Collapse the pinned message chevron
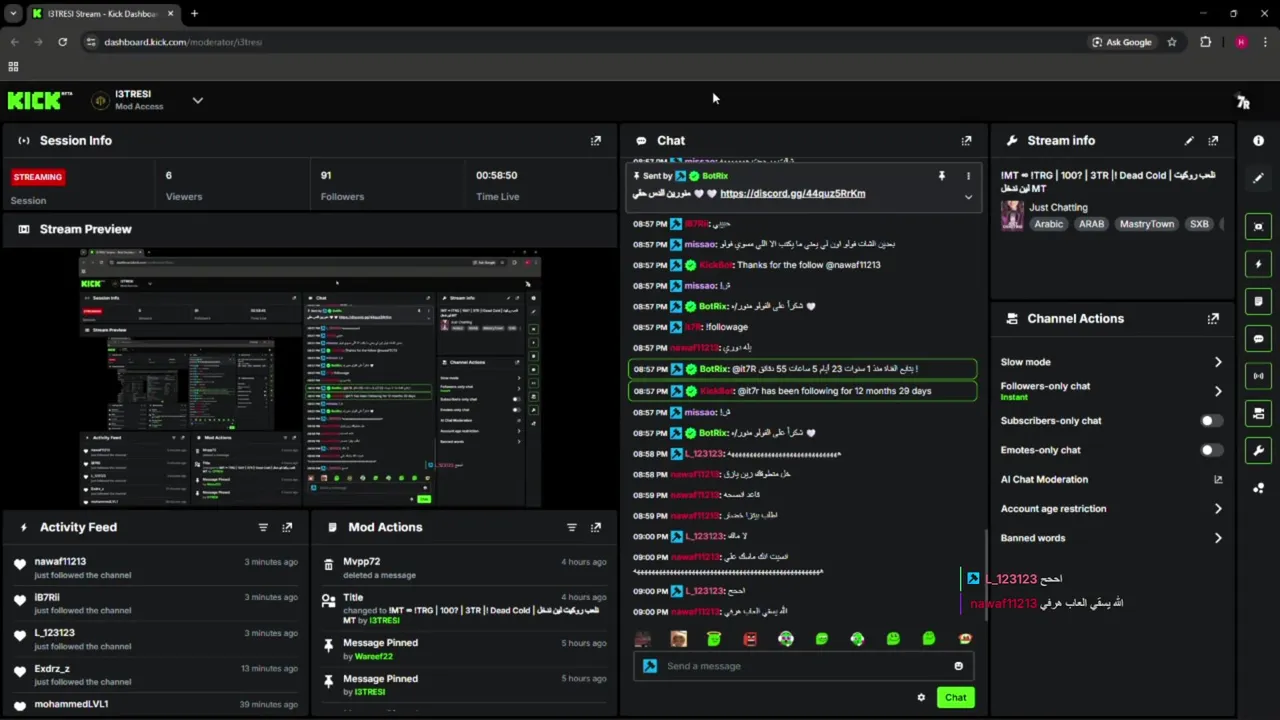Viewport: 1280px width, 720px height. pos(968,197)
